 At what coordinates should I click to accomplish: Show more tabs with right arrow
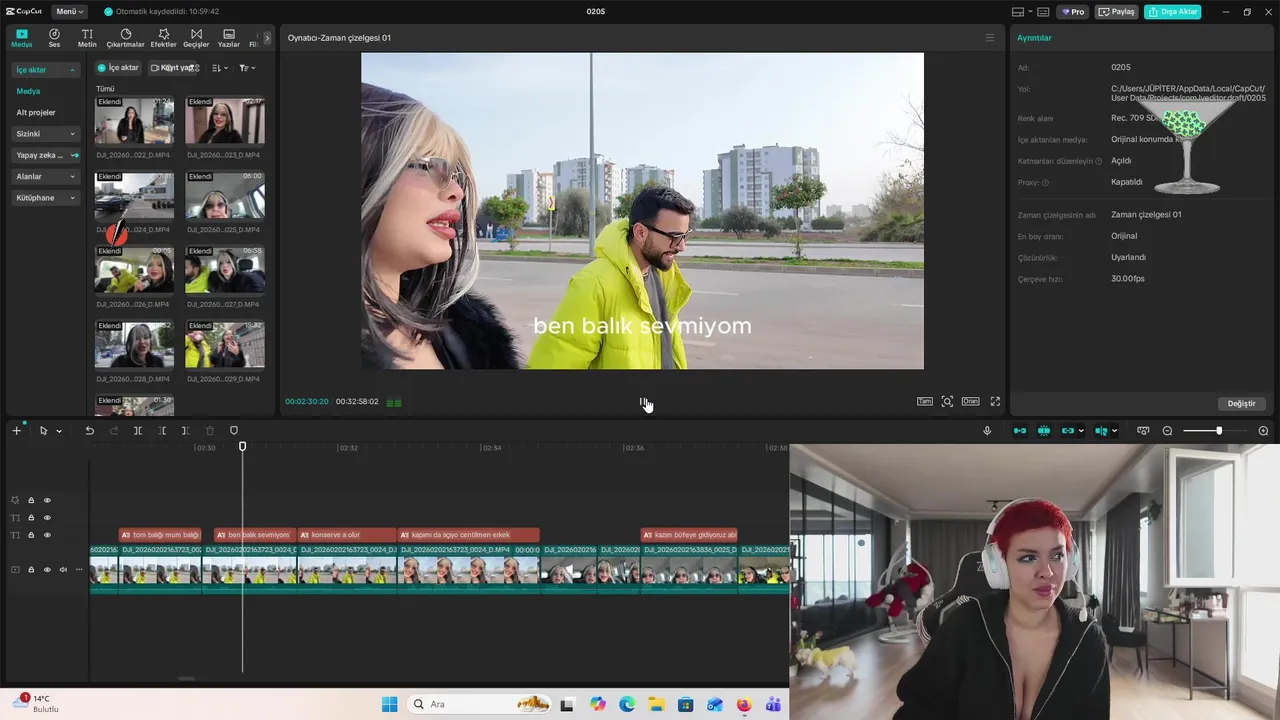267,38
